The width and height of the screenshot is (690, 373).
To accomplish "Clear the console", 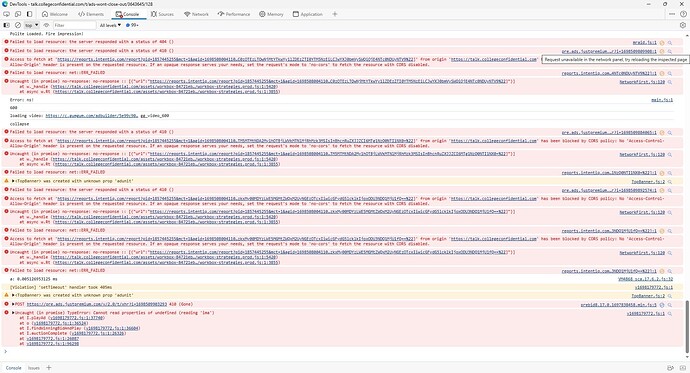I will coord(18,25).
